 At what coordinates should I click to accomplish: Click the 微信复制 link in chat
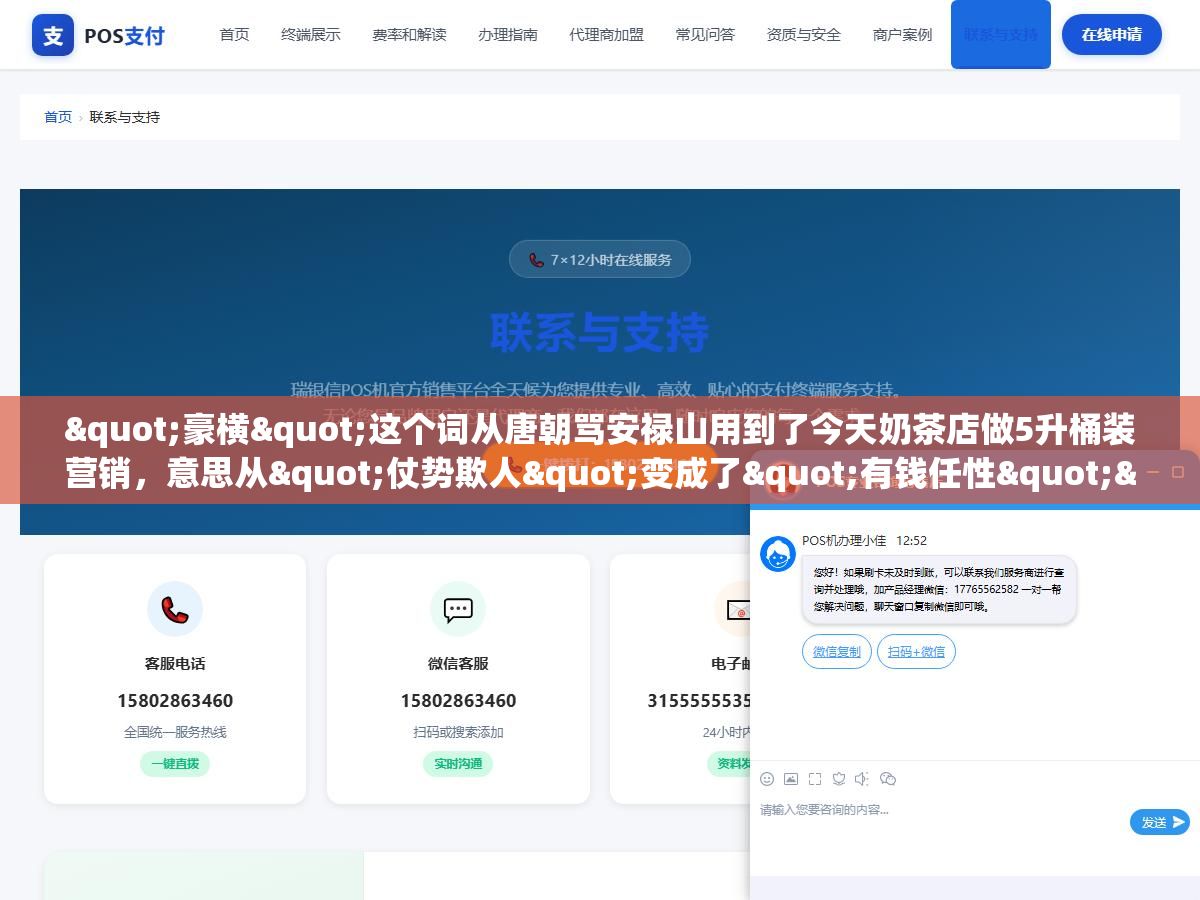[837, 652]
